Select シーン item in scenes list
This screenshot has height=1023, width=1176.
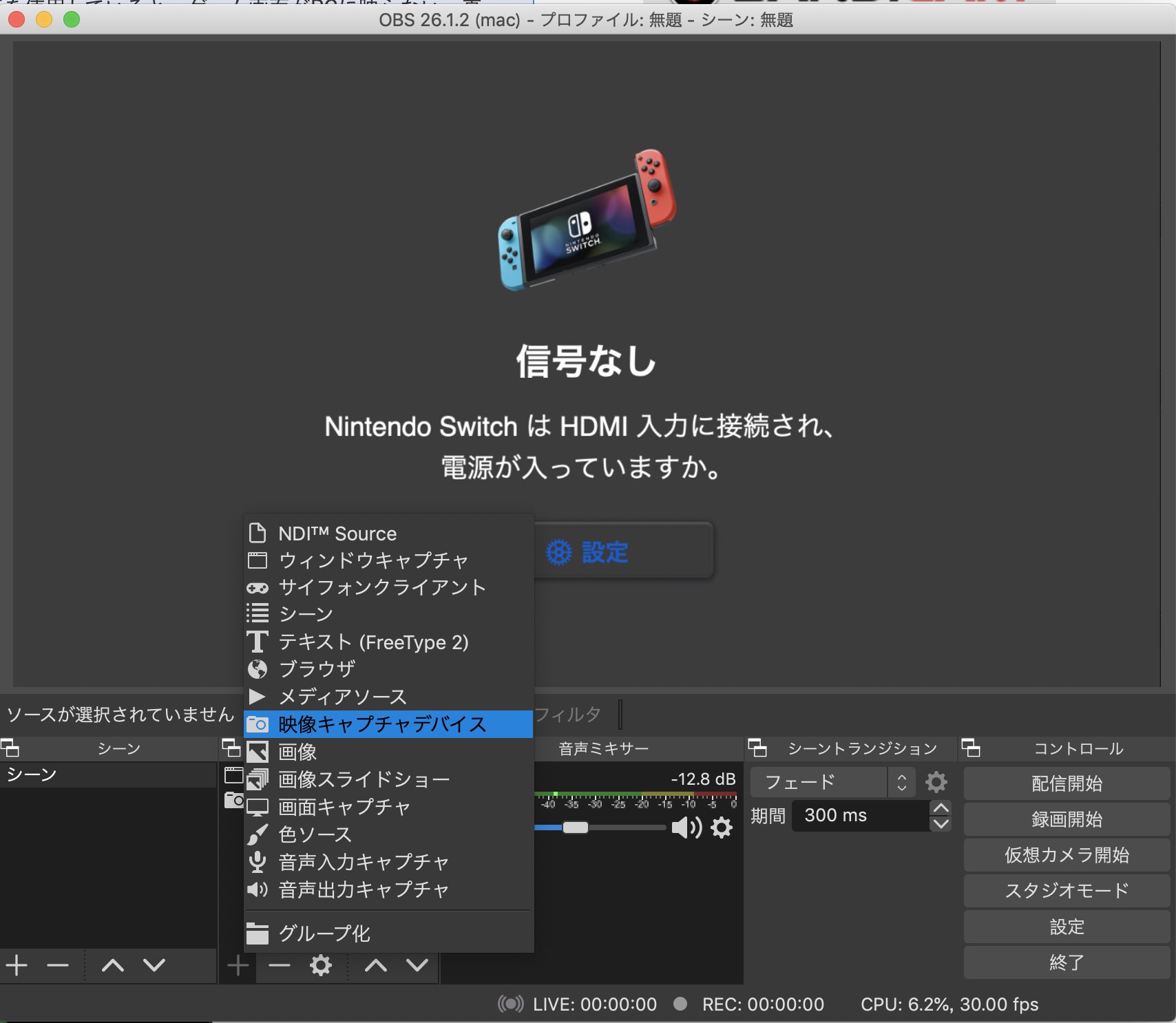click(x=108, y=774)
